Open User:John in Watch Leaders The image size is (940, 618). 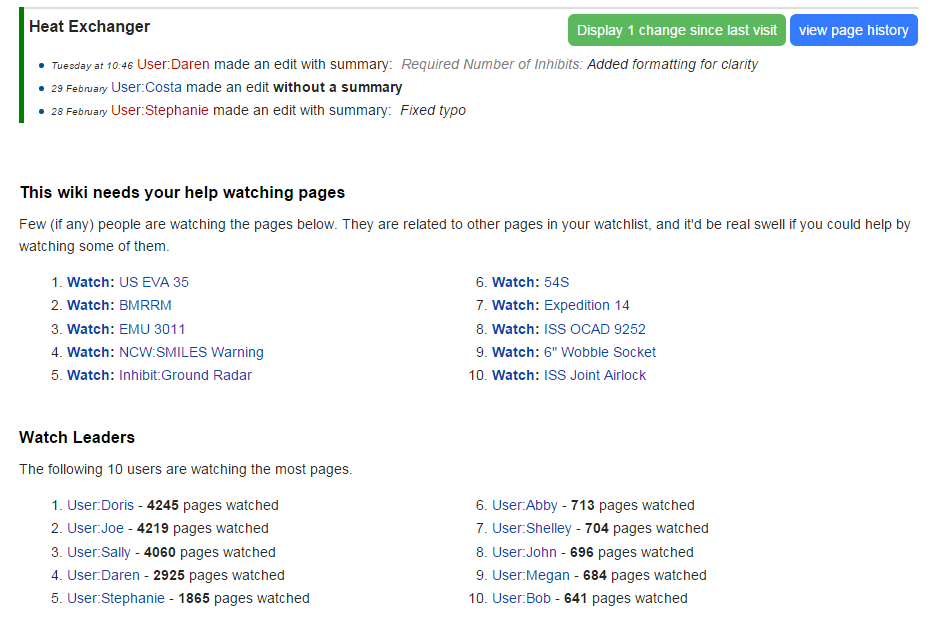[525, 552]
